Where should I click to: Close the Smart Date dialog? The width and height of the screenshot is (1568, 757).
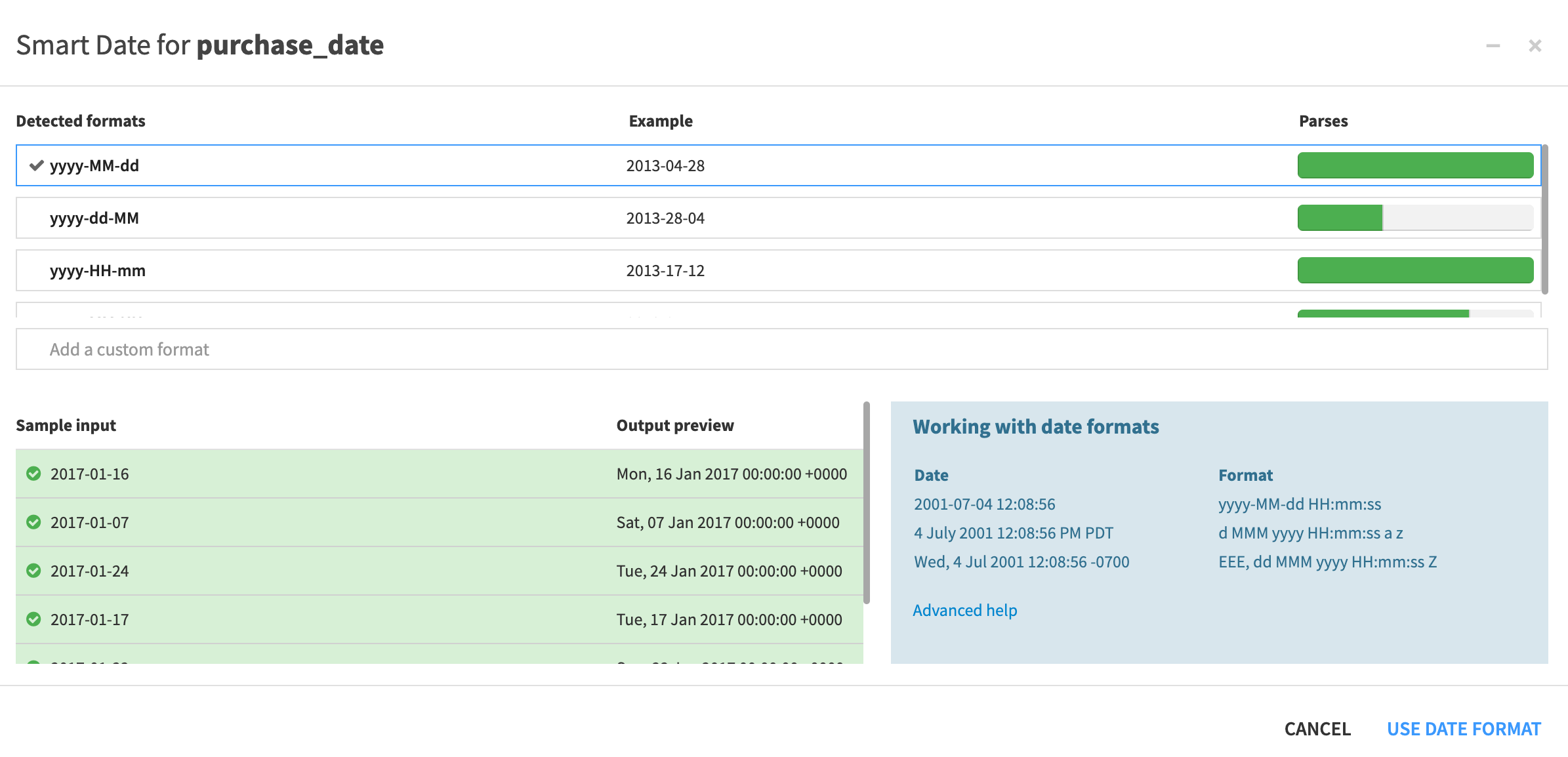pyautogui.click(x=1535, y=45)
